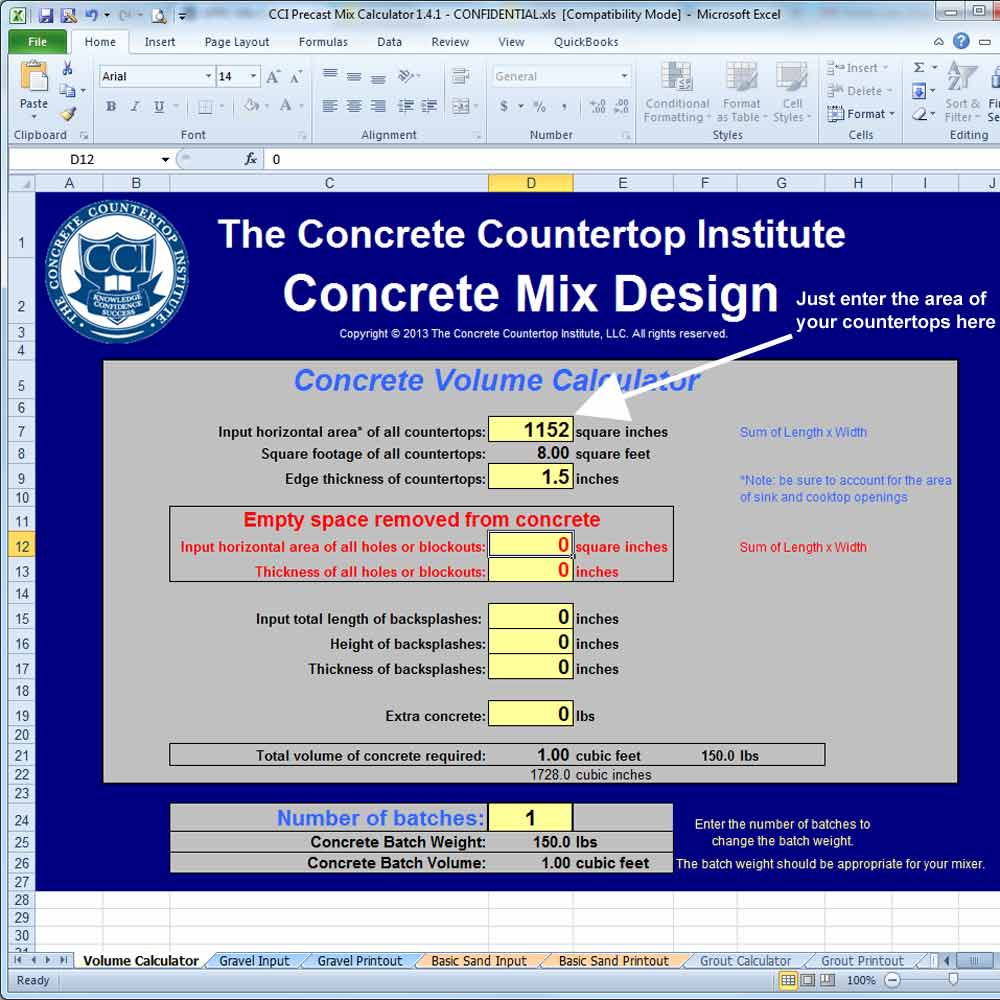Expand the Name Box dropdown

165,159
